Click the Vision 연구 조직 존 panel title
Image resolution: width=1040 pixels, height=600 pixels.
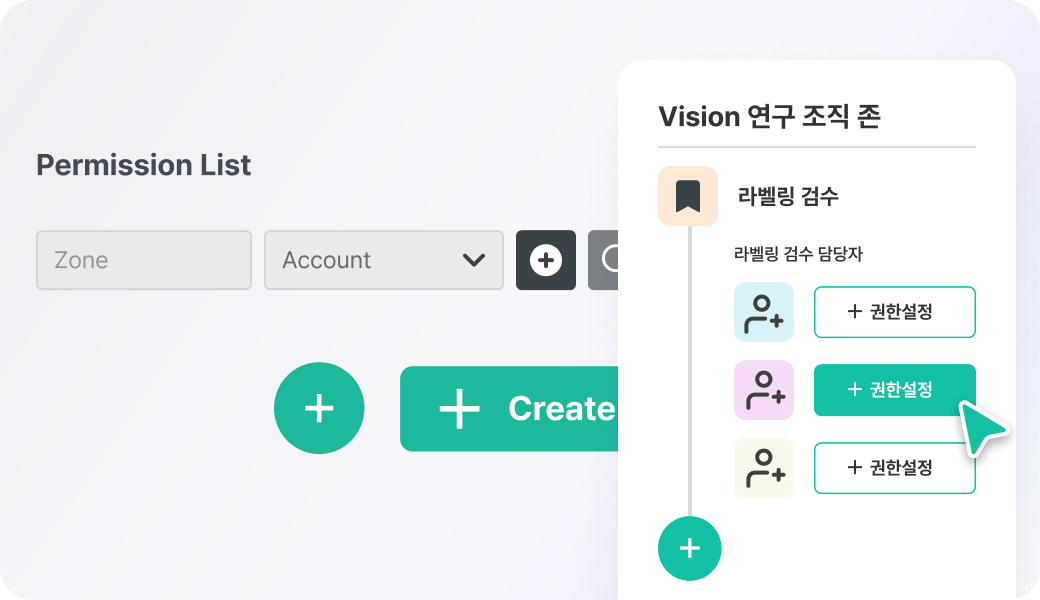[769, 117]
